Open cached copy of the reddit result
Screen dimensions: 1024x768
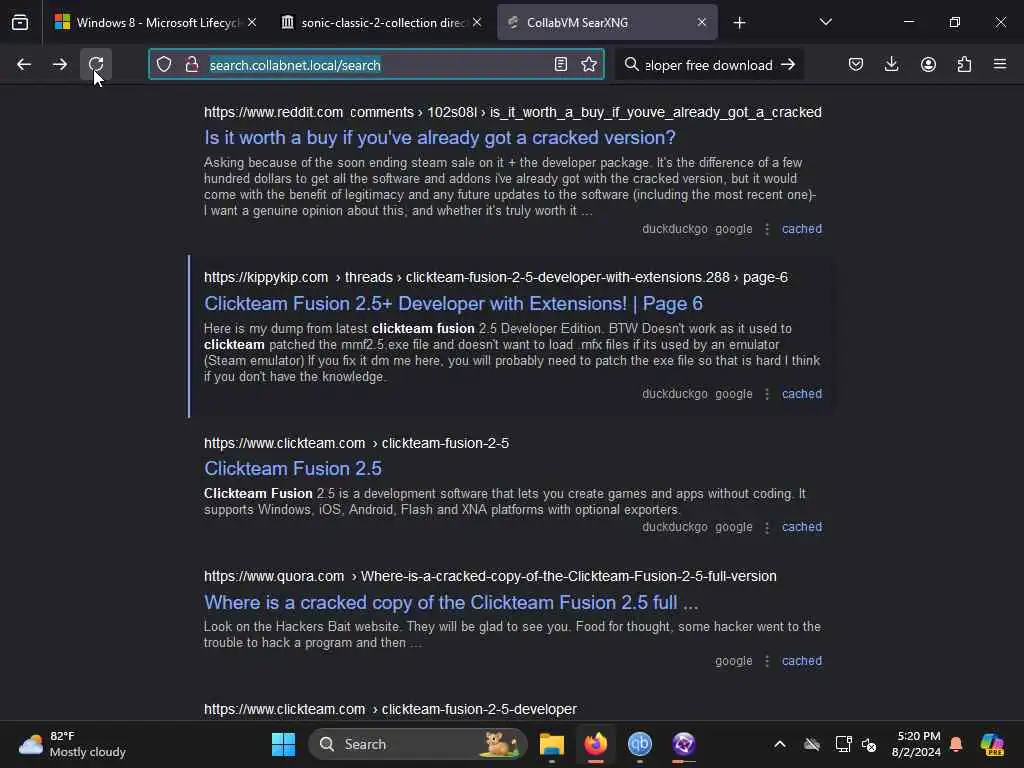(x=802, y=229)
